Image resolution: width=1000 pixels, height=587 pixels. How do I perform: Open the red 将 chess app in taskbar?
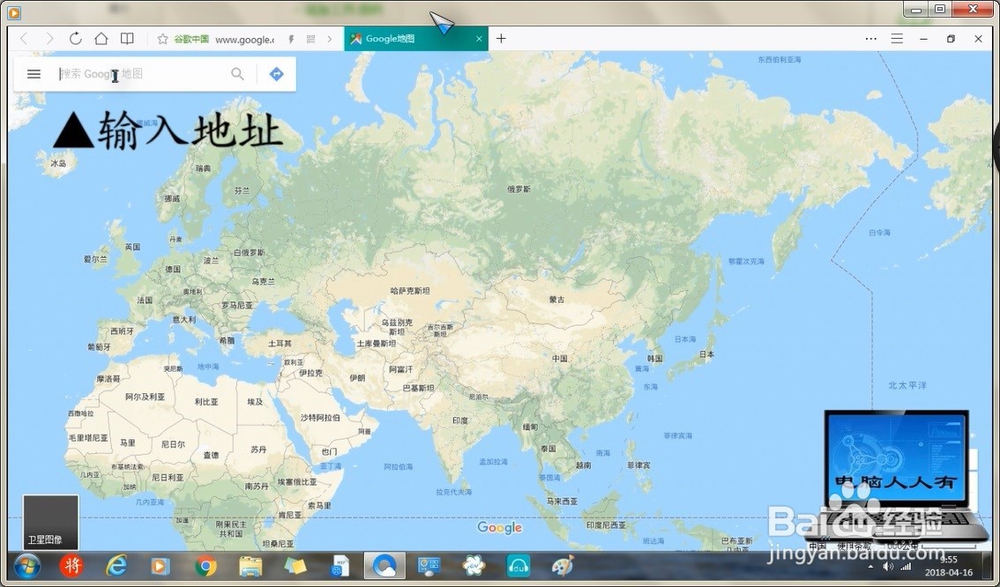pos(71,566)
